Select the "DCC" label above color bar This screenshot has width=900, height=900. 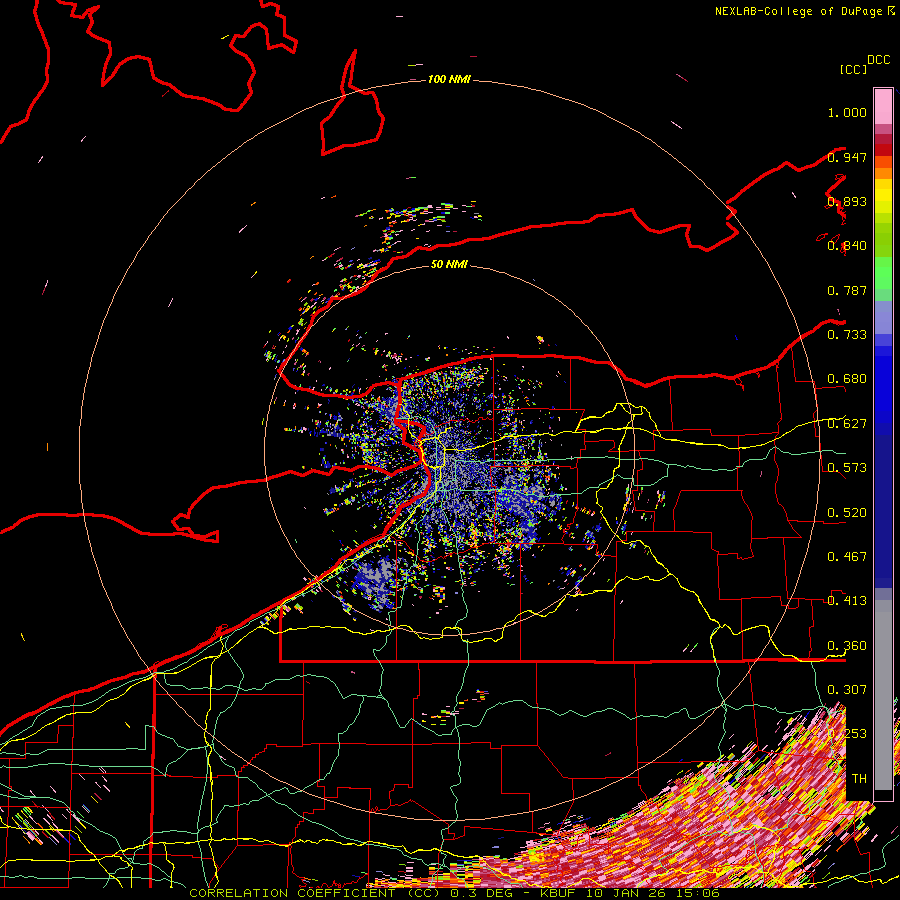click(878, 60)
